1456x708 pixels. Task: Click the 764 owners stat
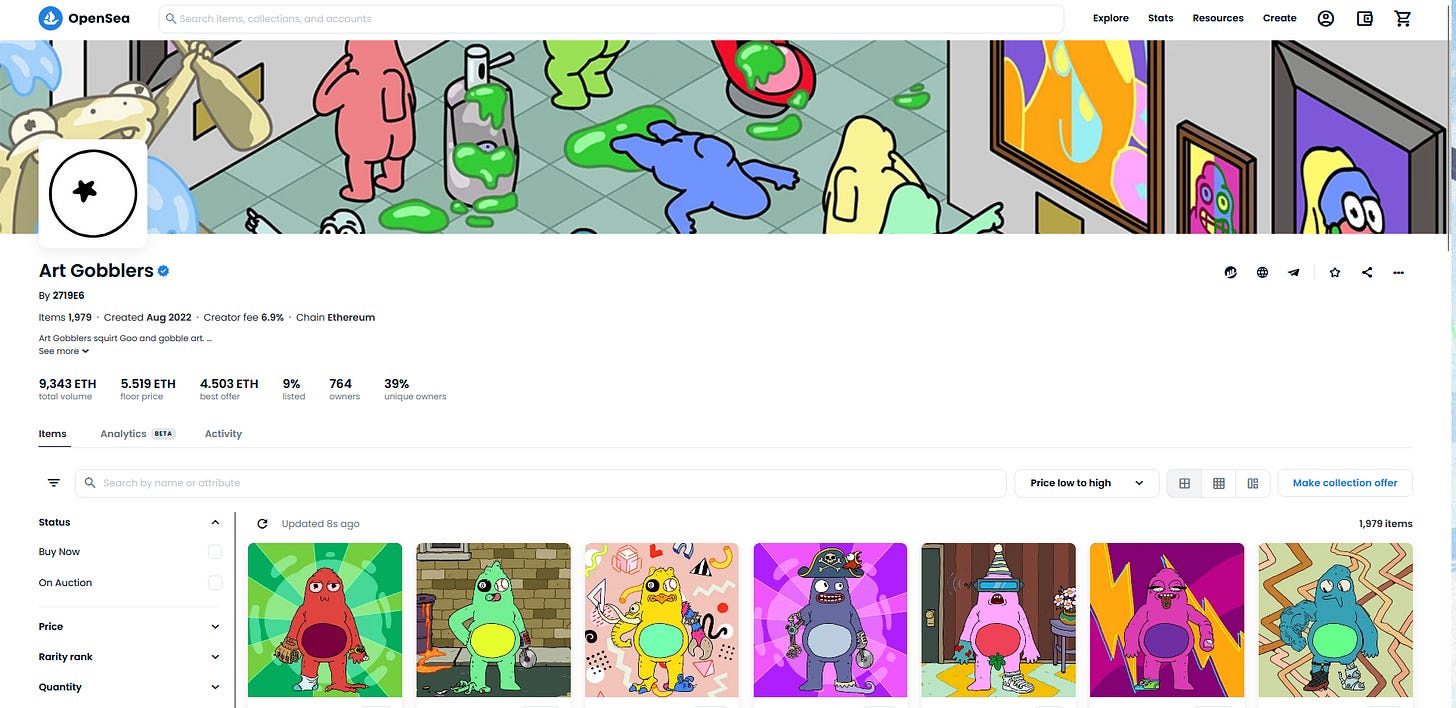click(x=344, y=389)
